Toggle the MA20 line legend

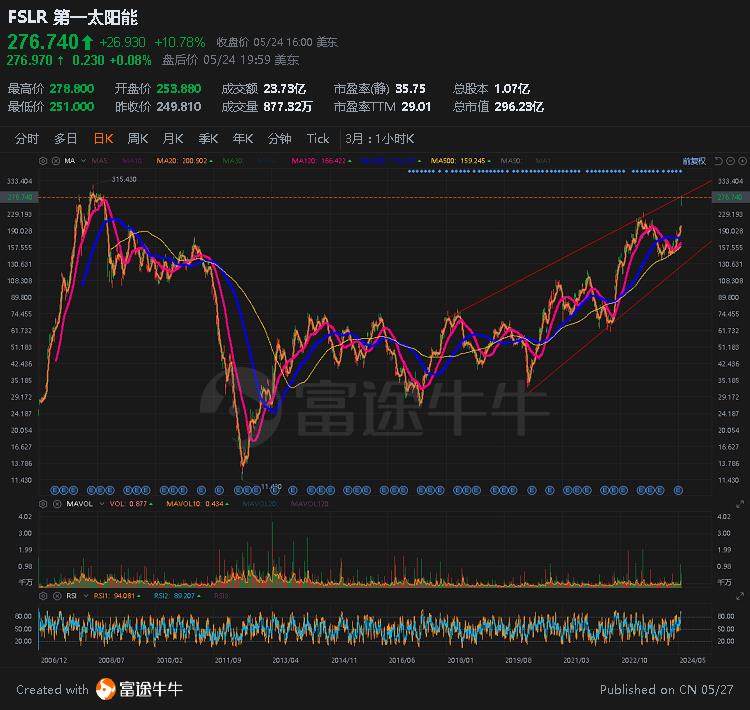184,161
